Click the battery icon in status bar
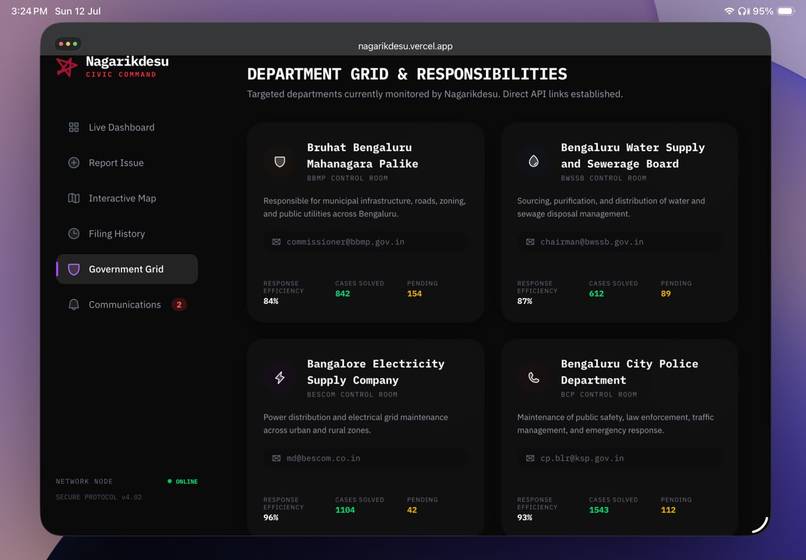 point(786,11)
